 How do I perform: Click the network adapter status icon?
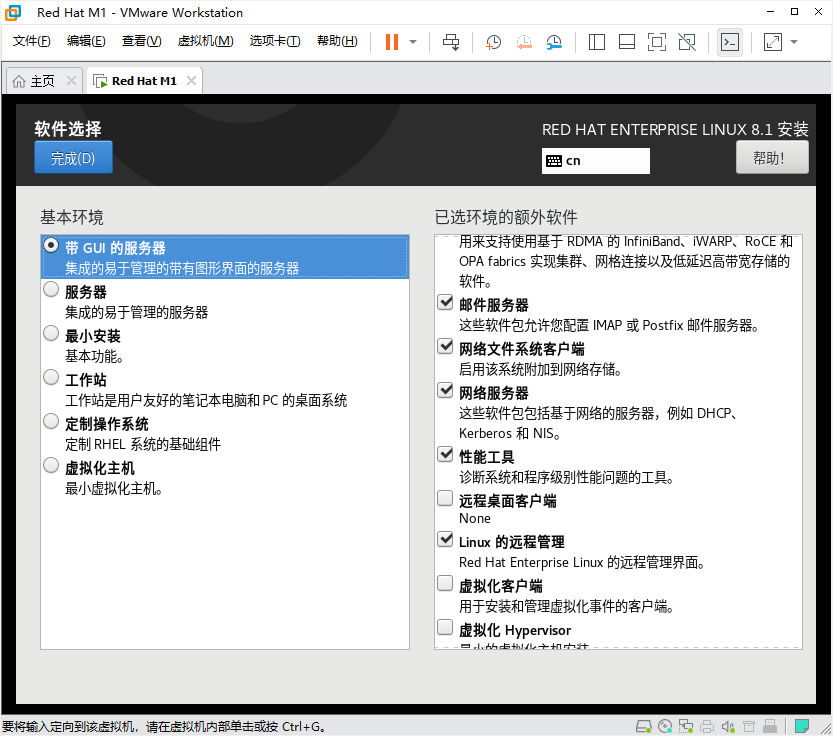686,726
